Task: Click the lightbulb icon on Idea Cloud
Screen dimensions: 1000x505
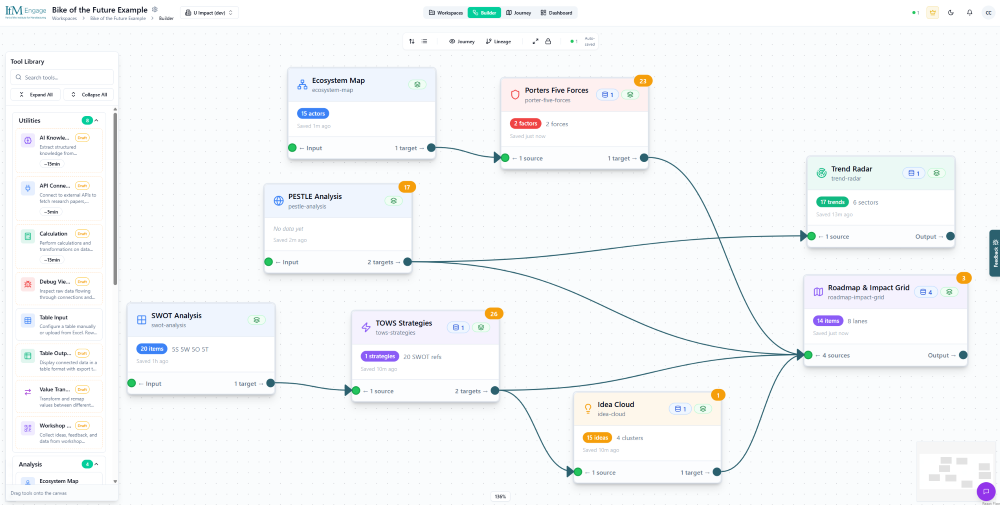Action: 588,408
